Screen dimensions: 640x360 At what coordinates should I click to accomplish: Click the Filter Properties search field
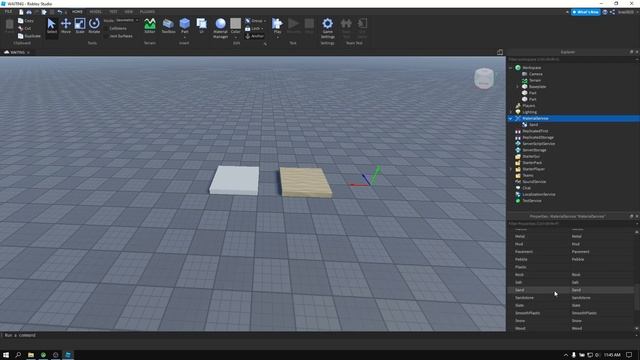pos(571,224)
